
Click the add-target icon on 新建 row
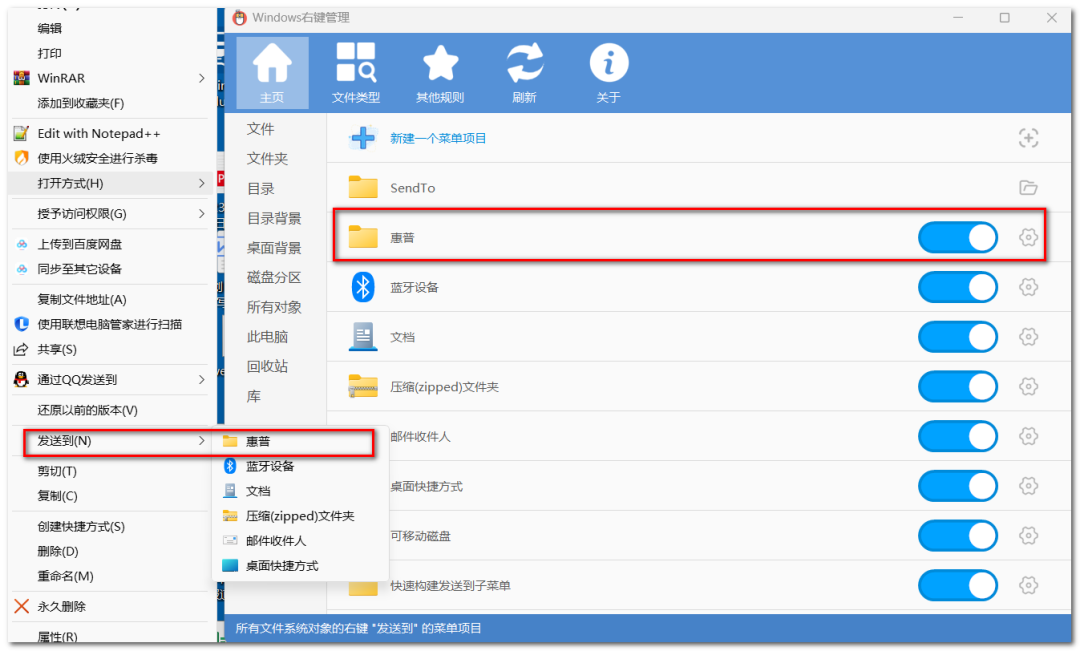[x=1028, y=138]
